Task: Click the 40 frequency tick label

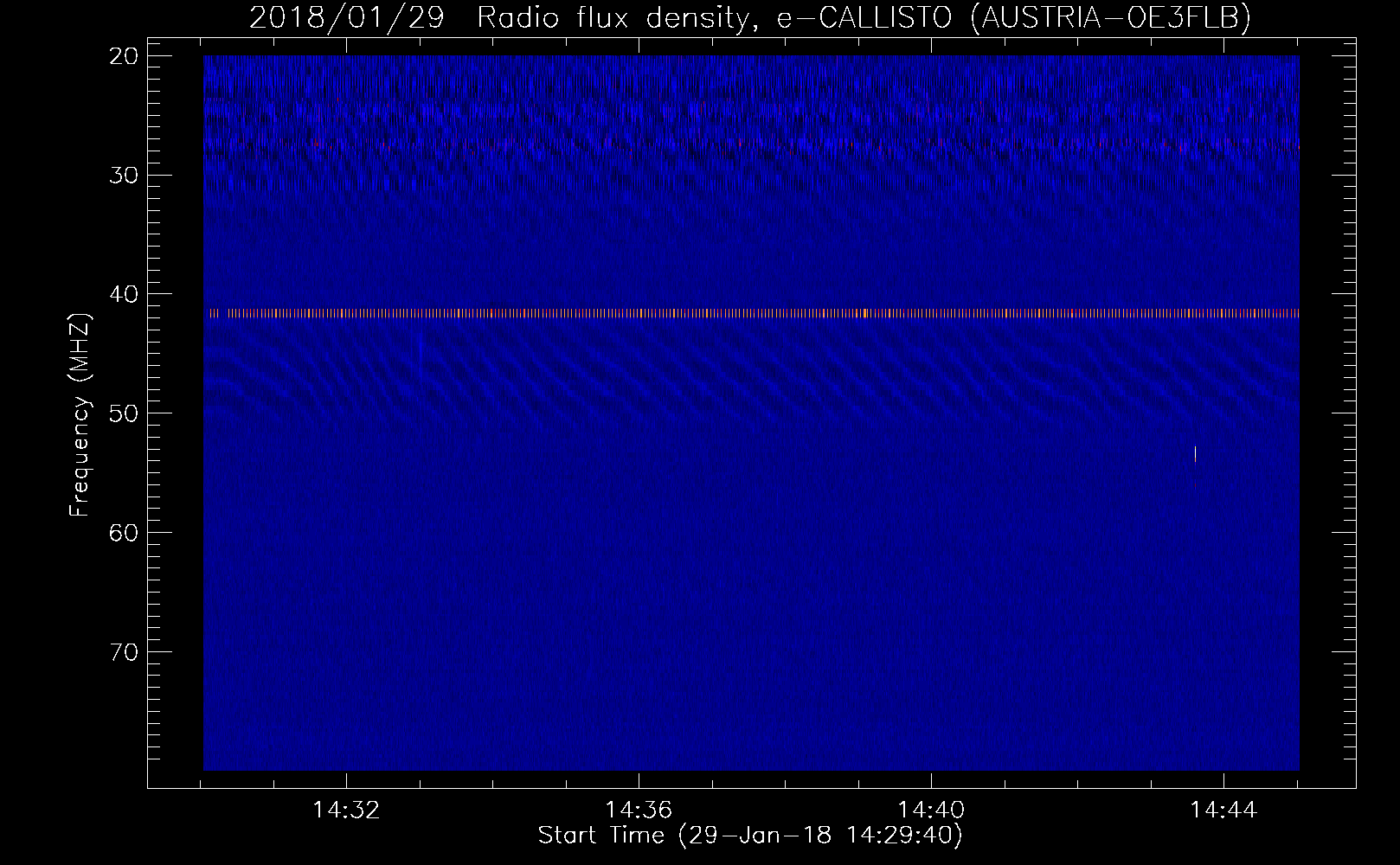Action: click(125, 294)
